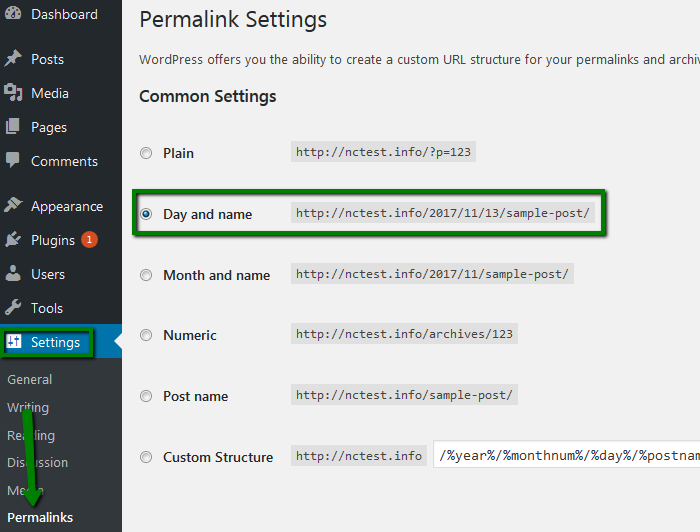Open the Posts menu item
Screen dimensions: 700x532
pos(47,59)
